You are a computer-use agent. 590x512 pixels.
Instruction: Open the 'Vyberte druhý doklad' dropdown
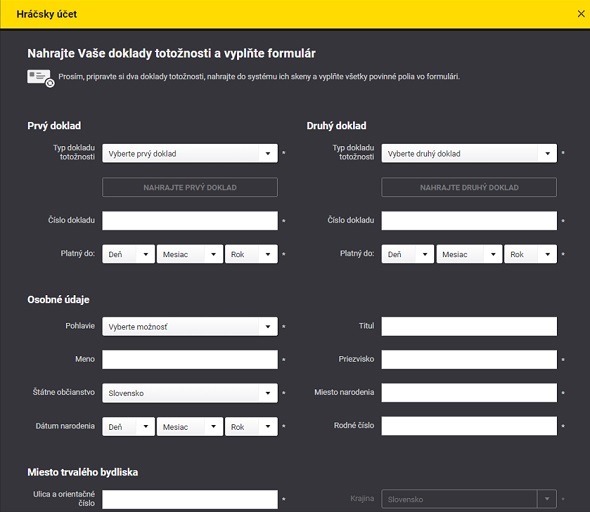469,153
